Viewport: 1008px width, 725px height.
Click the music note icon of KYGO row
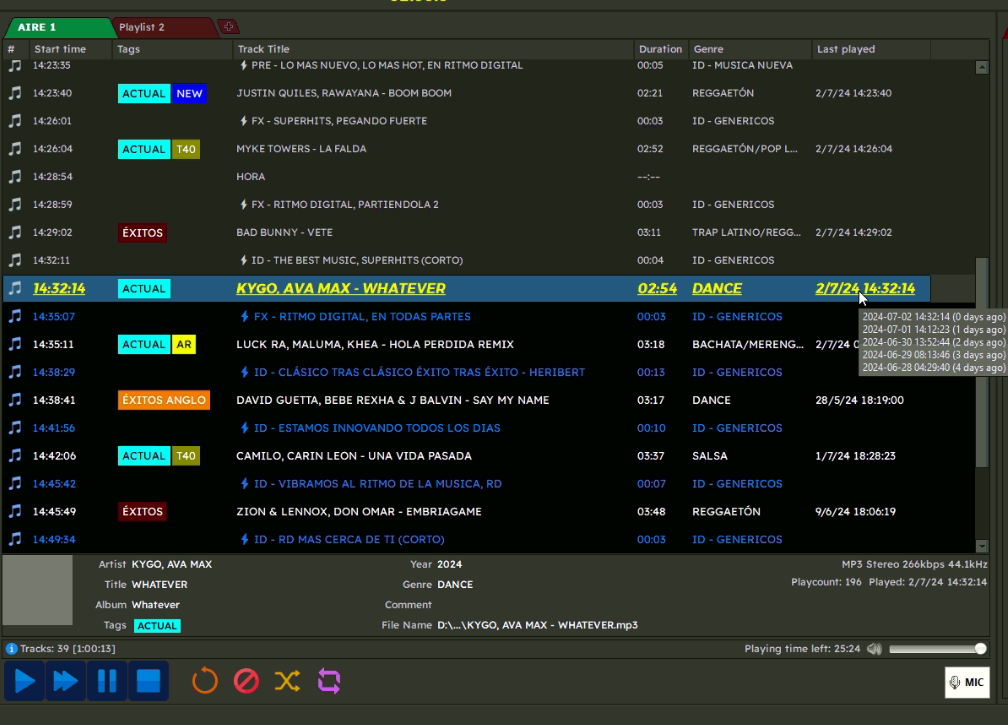pyautogui.click(x=15, y=289)
